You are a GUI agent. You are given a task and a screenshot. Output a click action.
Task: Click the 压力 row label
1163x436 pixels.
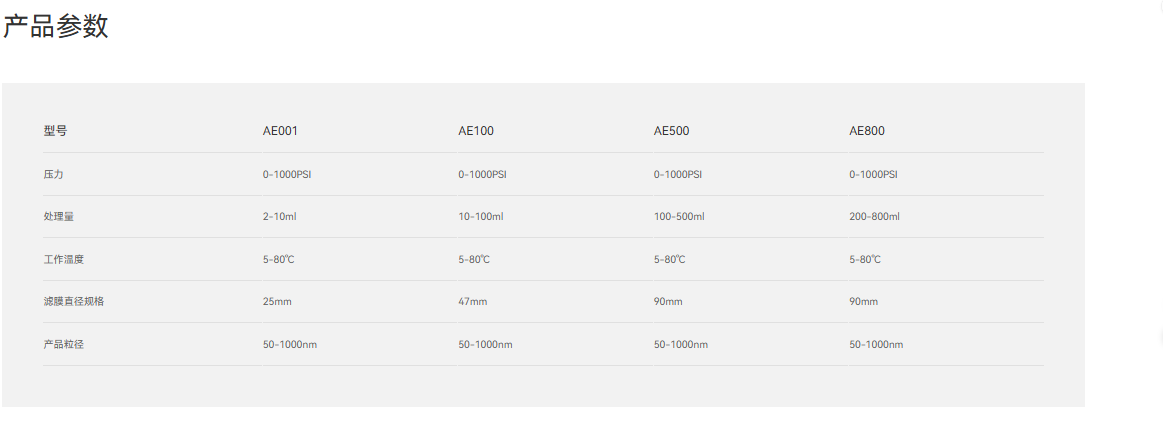tap(54, 174)
